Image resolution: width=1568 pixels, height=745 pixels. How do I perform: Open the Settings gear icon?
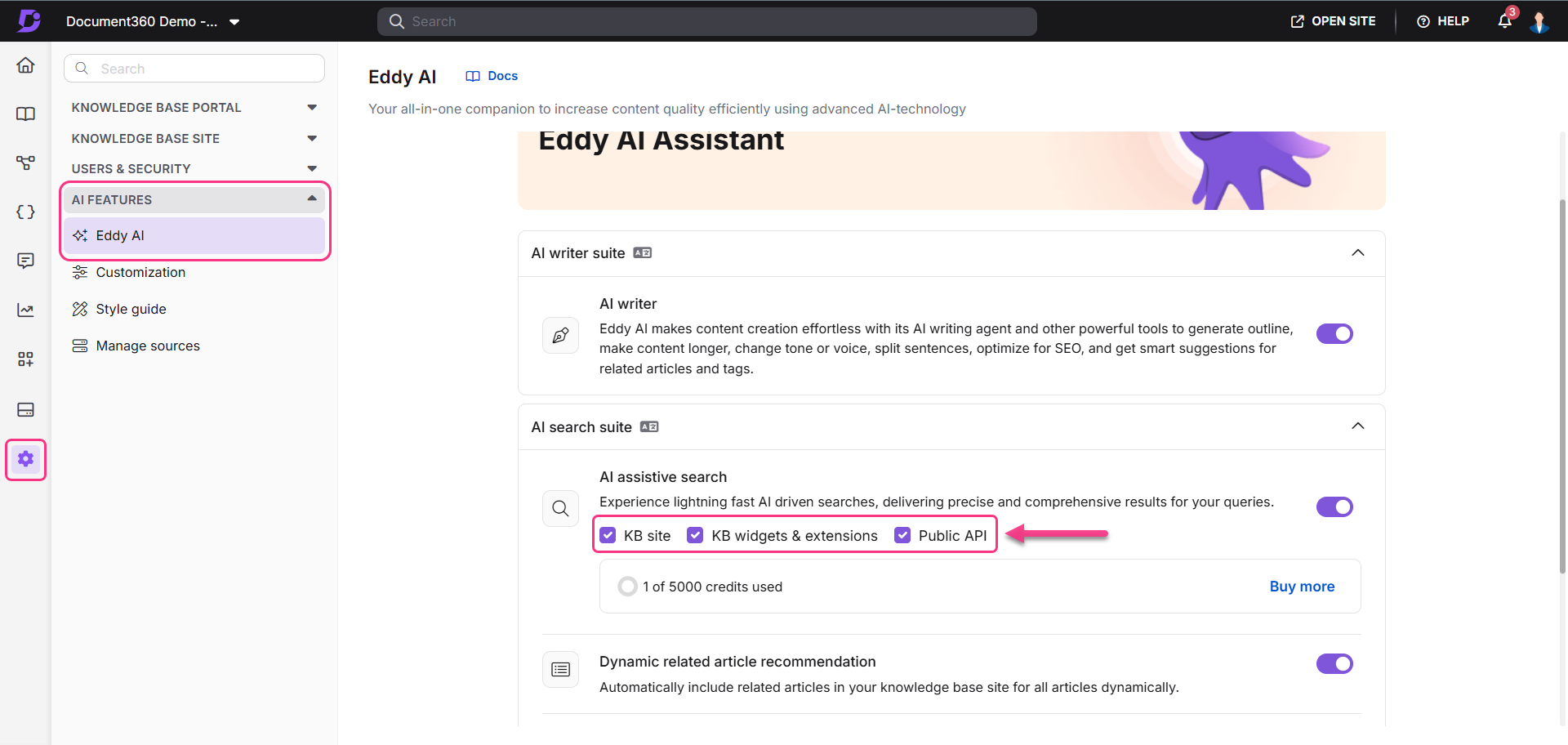point(25,459)
